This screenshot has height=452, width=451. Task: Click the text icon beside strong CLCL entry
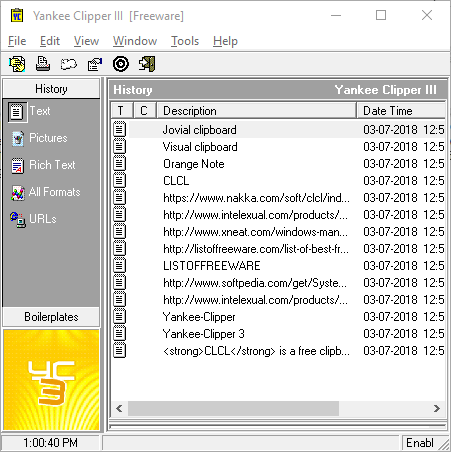(x=119, y=350)
